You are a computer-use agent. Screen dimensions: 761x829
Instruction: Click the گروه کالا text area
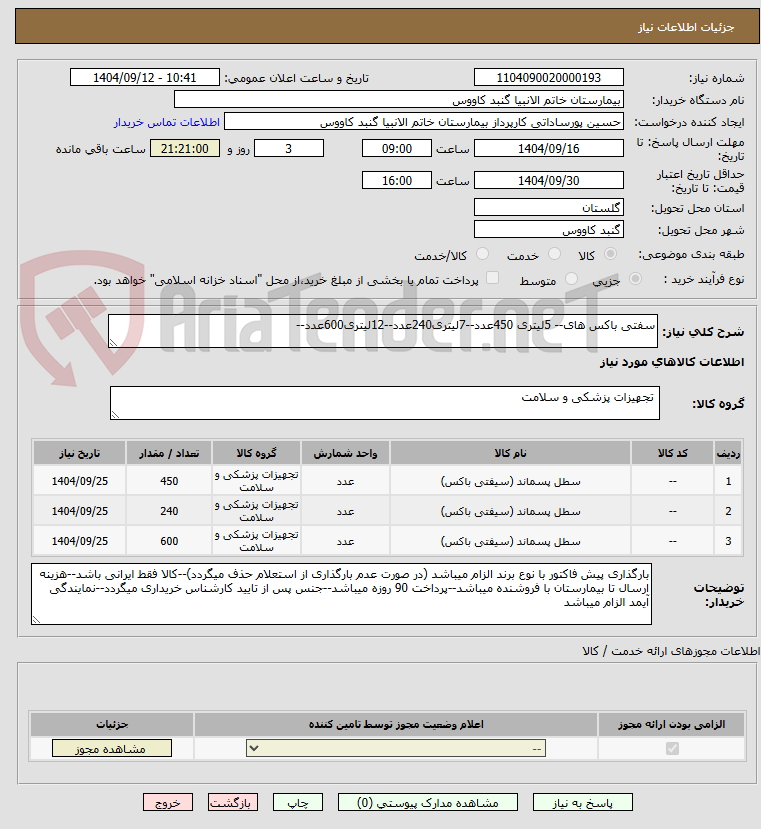coord(384,403)
